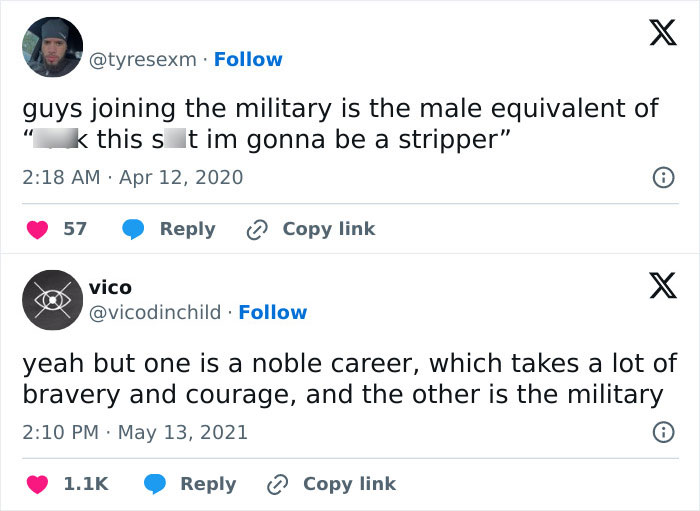
Task: Click tyresexm's profile photo
Action: click(52, 47)
